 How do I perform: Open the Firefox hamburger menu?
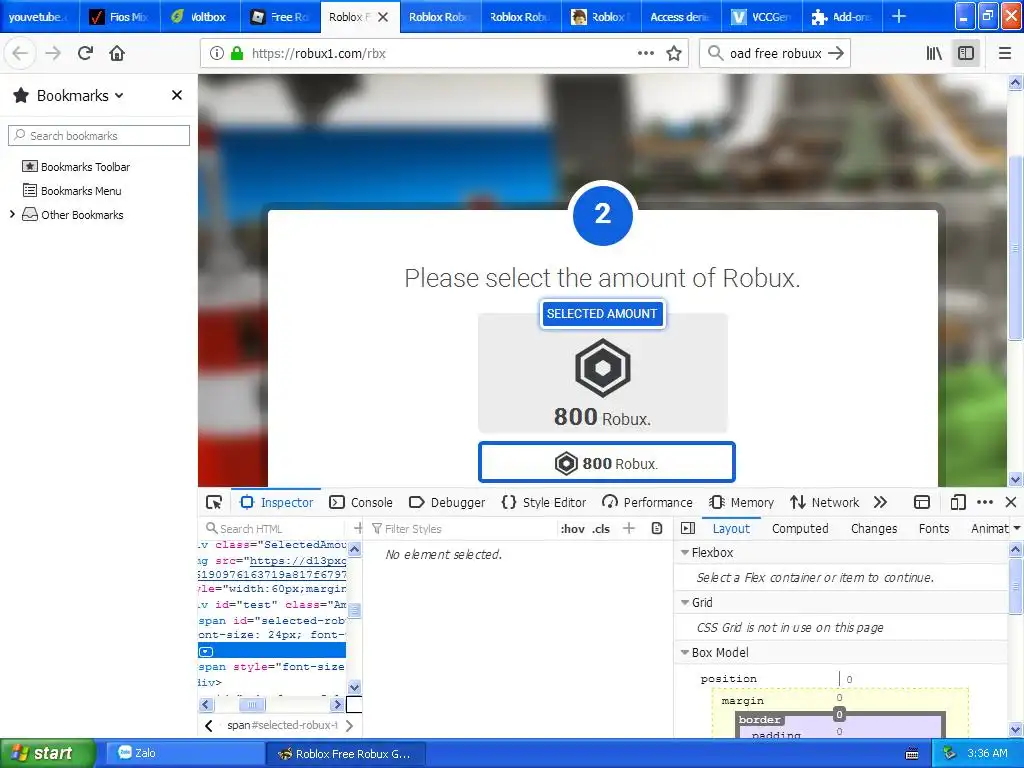[1005, 53]
